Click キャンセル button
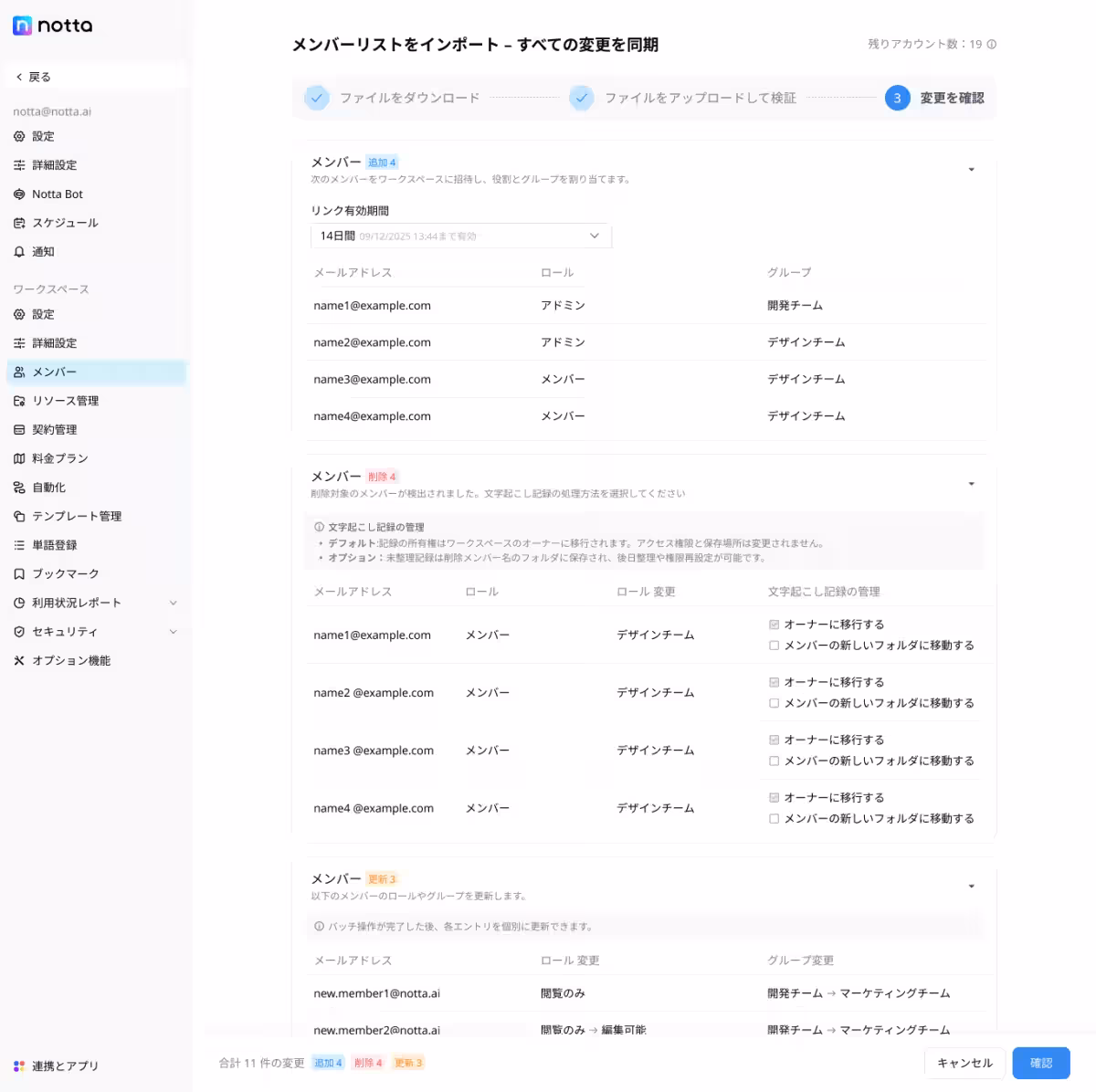The width and height of the screenshot is (1096, 1092). 964,1063
